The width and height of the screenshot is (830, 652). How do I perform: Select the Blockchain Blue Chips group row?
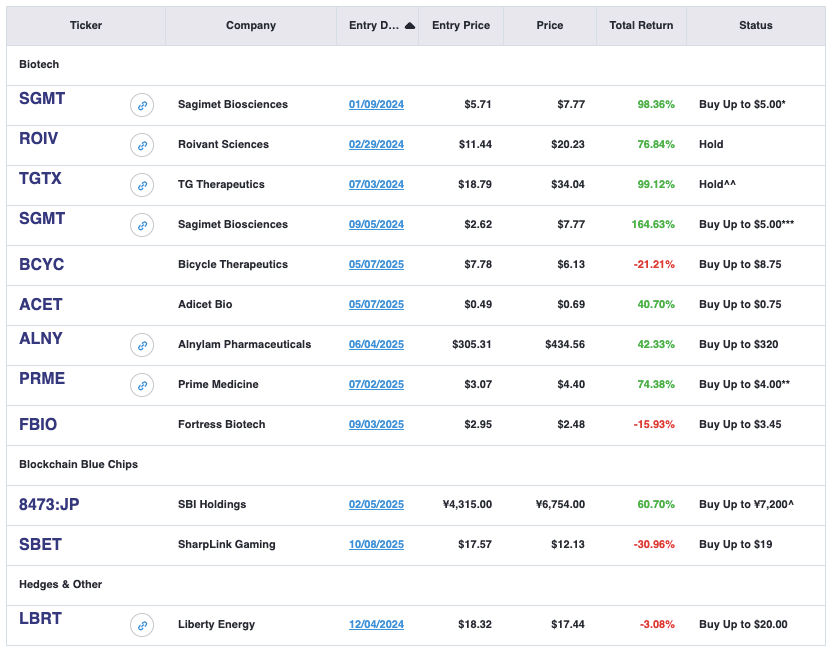point(78,464)
